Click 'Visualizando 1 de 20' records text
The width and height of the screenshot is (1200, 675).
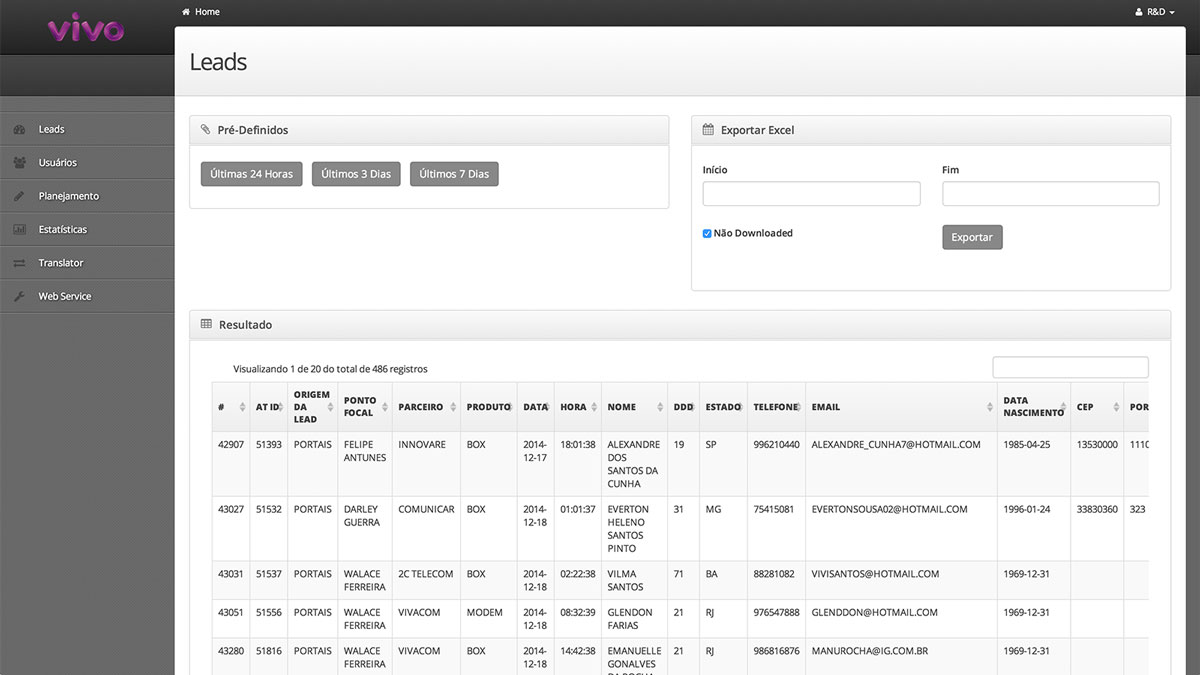(330, 369)
